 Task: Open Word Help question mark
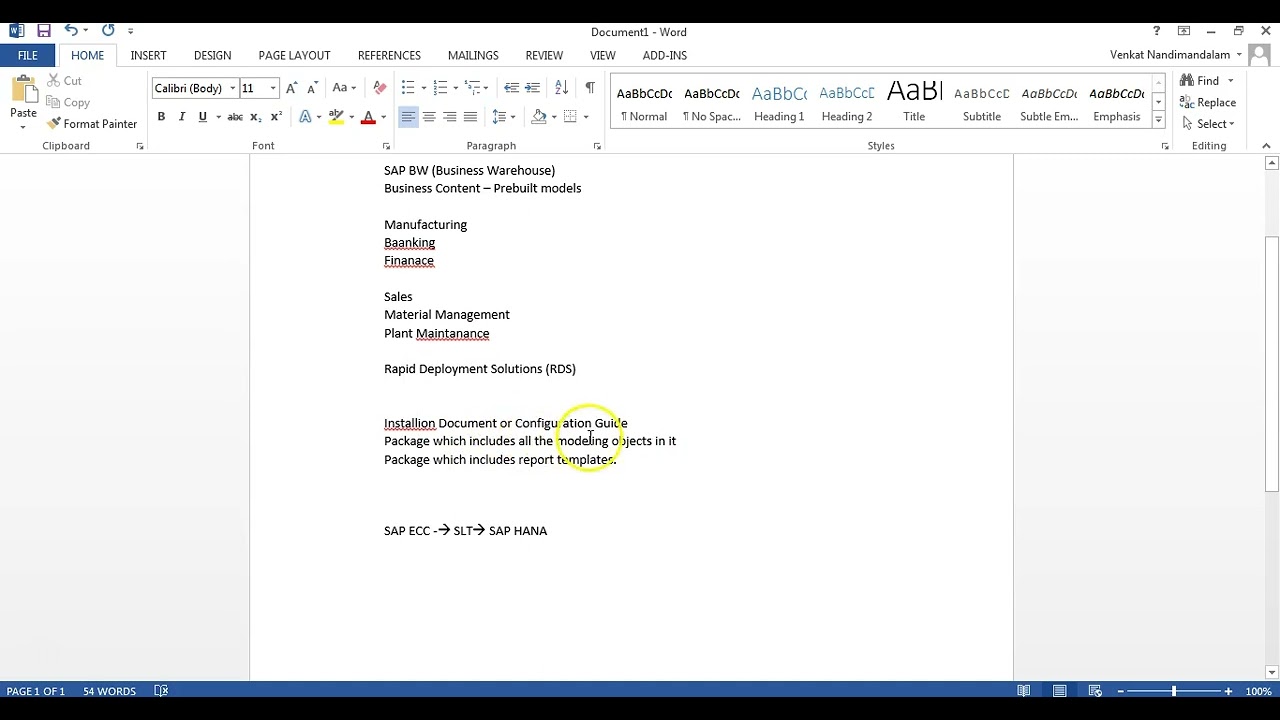pyautogui.click(x=1157, y=31)
